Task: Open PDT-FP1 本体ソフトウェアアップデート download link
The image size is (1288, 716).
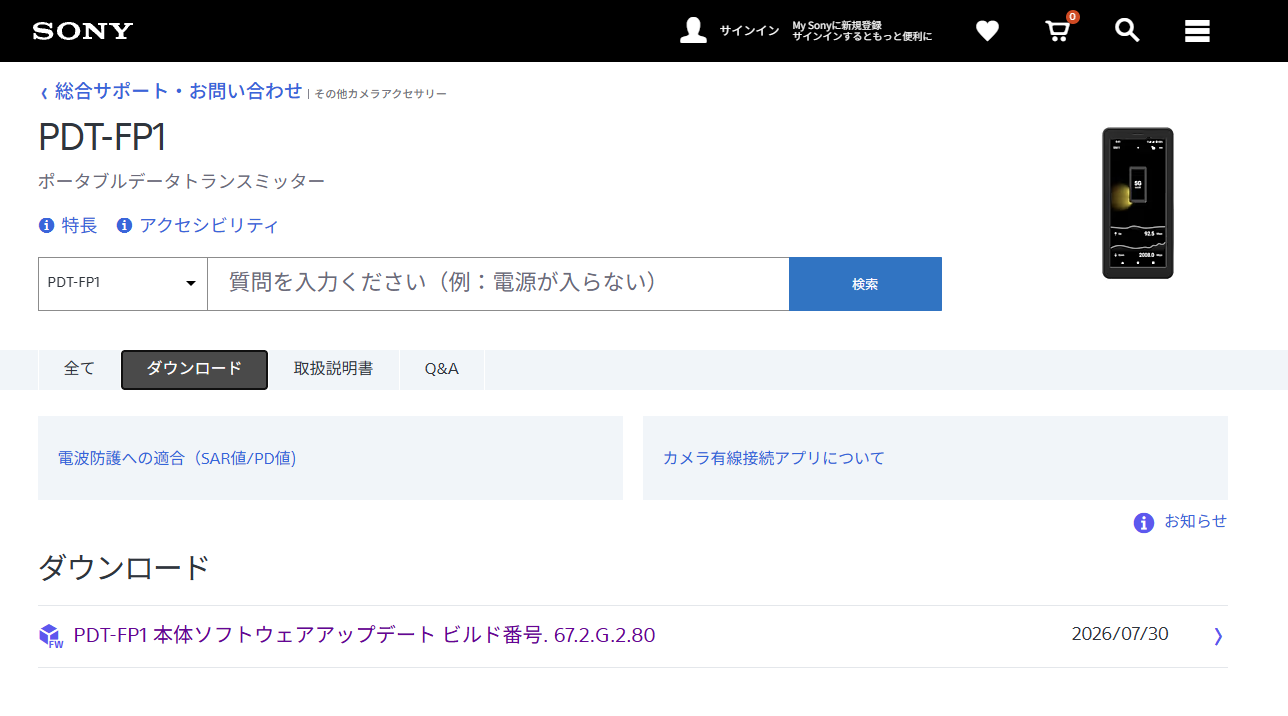Action: [364, 635]
